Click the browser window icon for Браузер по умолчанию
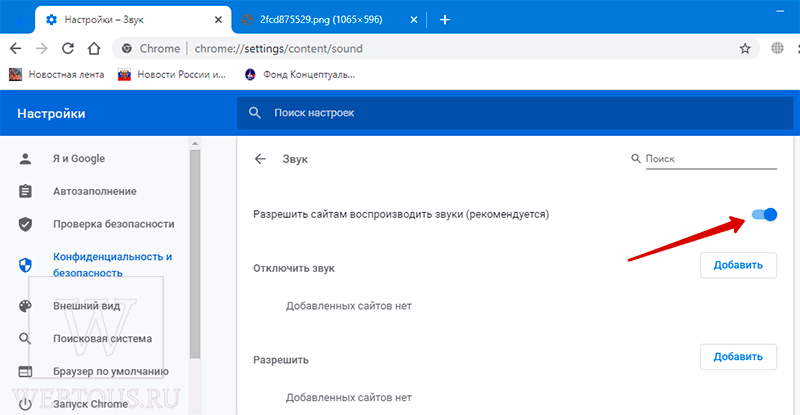The height and width of the screenshot is (415, 800). (25, 371)
